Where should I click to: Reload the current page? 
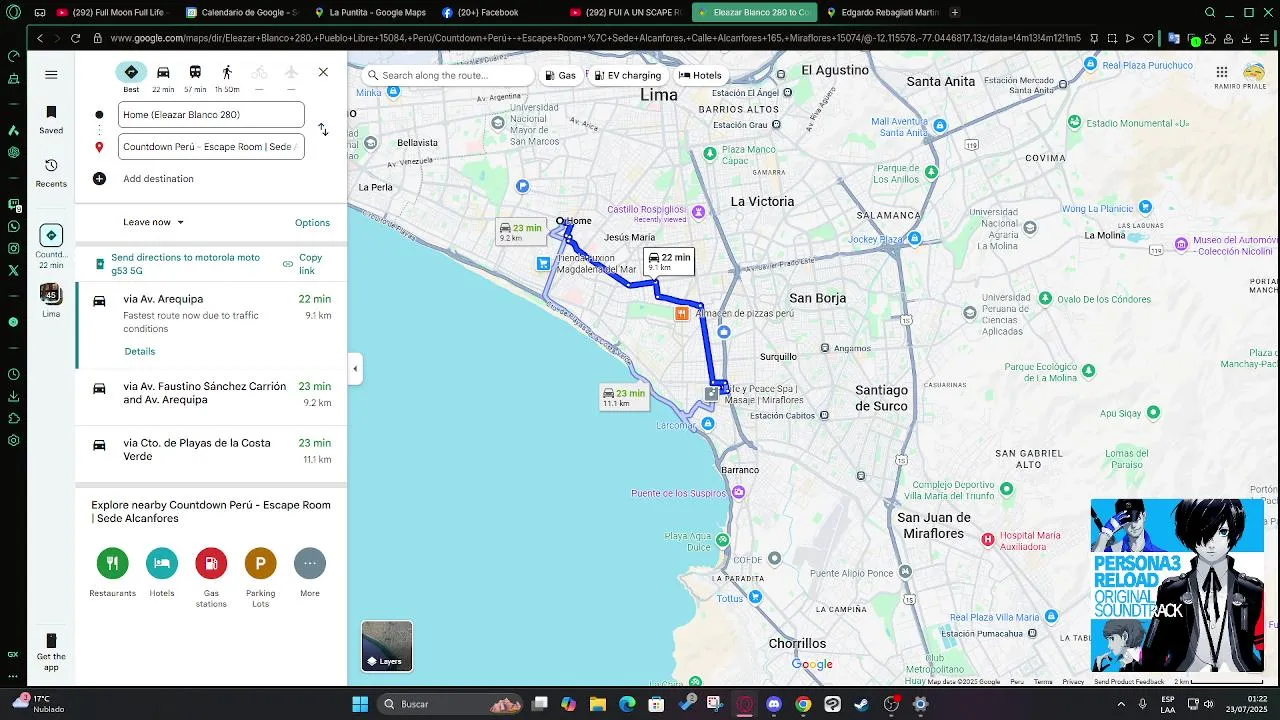pyautogui.click(x=75, y=38)
